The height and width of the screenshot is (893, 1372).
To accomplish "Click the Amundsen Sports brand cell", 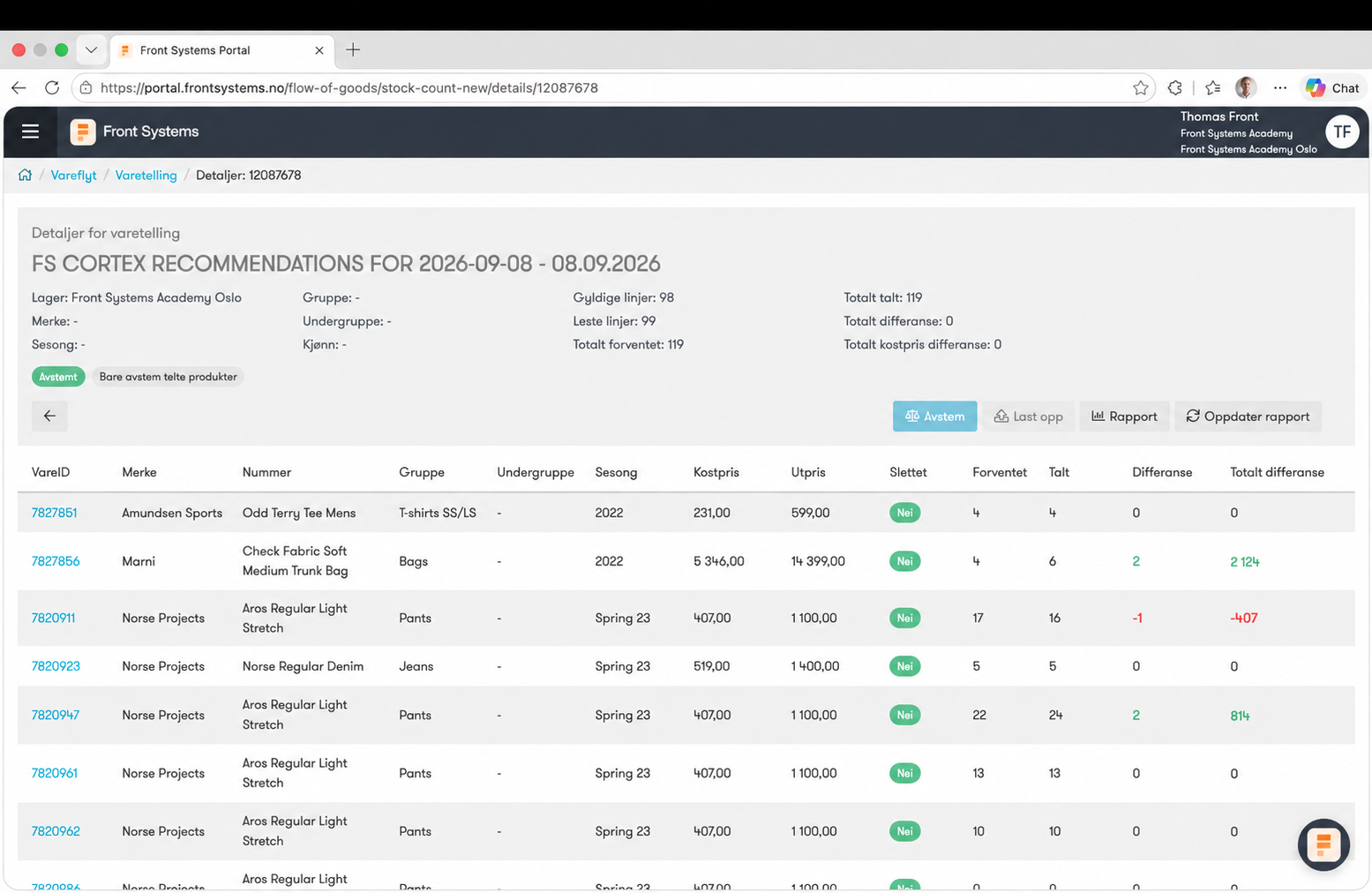I will tap(172, 513).
